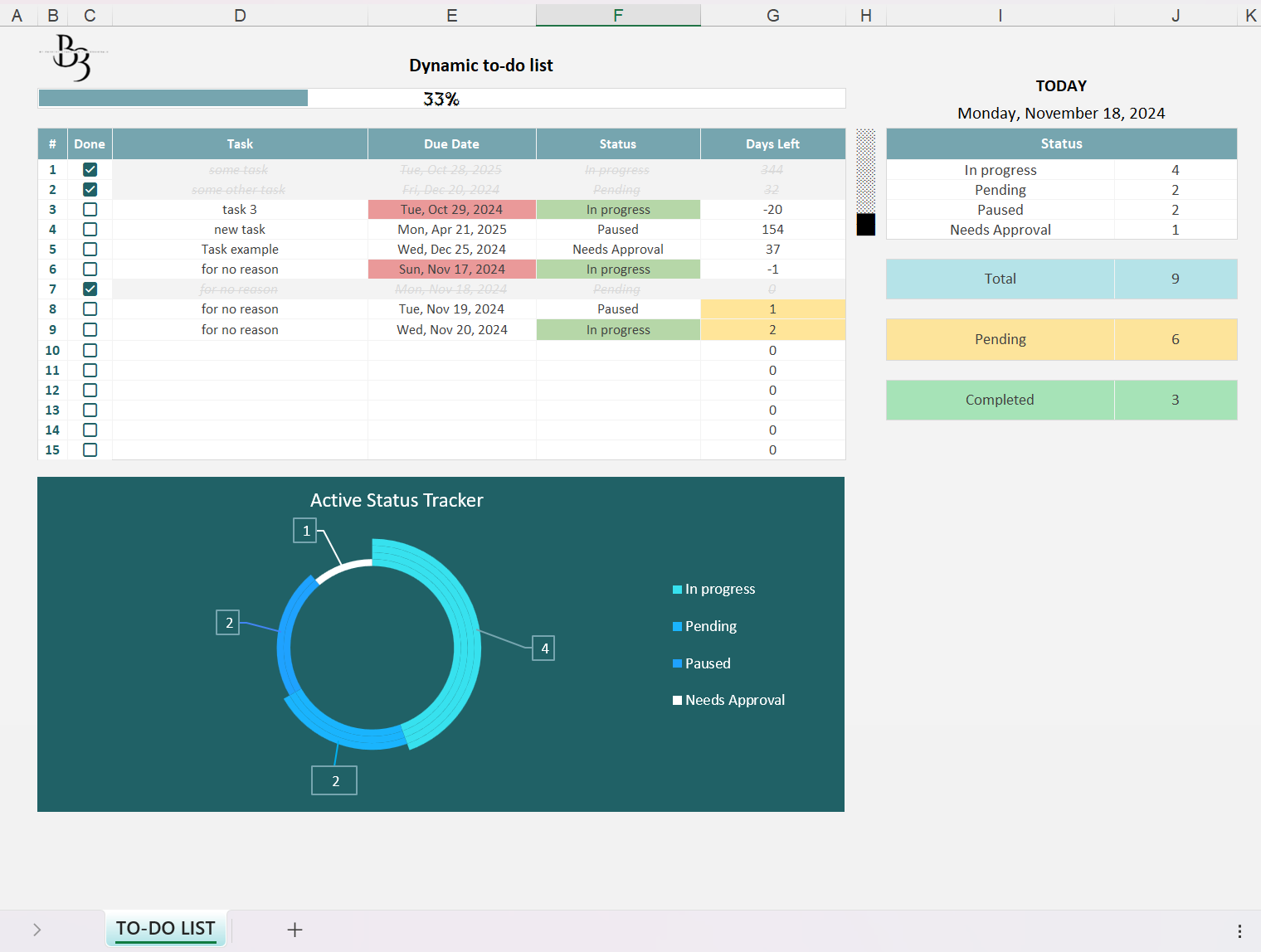
Task: Click the BB logo image
Action: click(x=73, y=57)
